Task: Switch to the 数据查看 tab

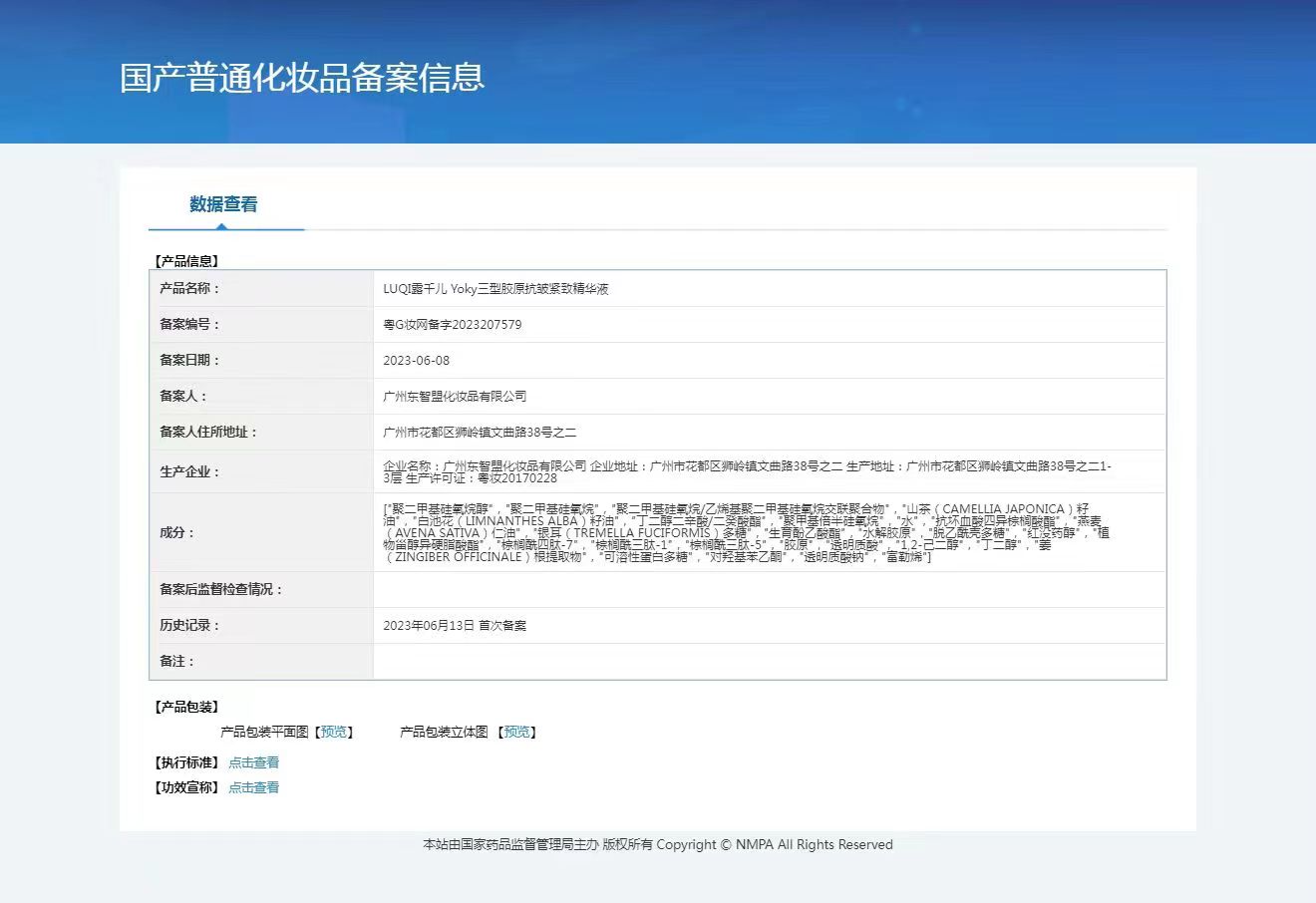Action: 223,204
